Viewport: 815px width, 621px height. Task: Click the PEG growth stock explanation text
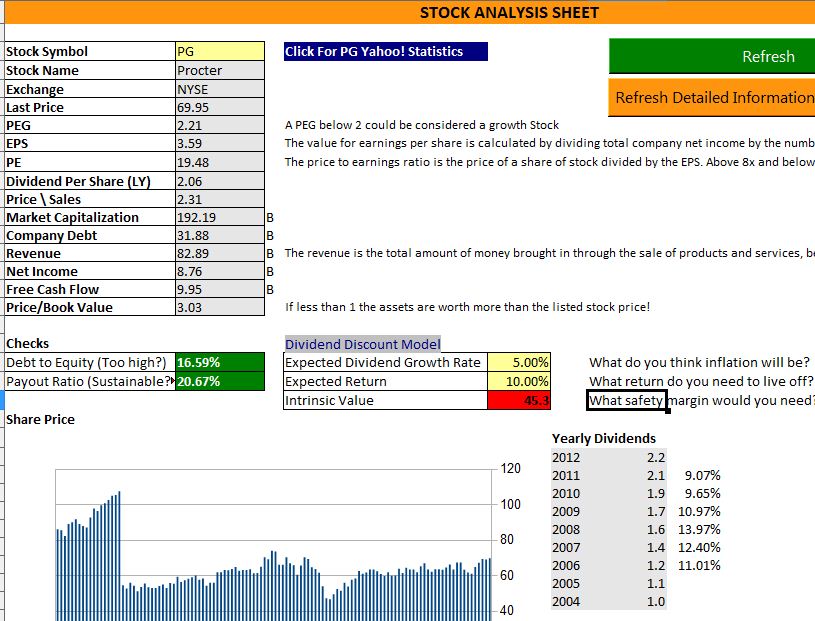(x=422, y=125)
